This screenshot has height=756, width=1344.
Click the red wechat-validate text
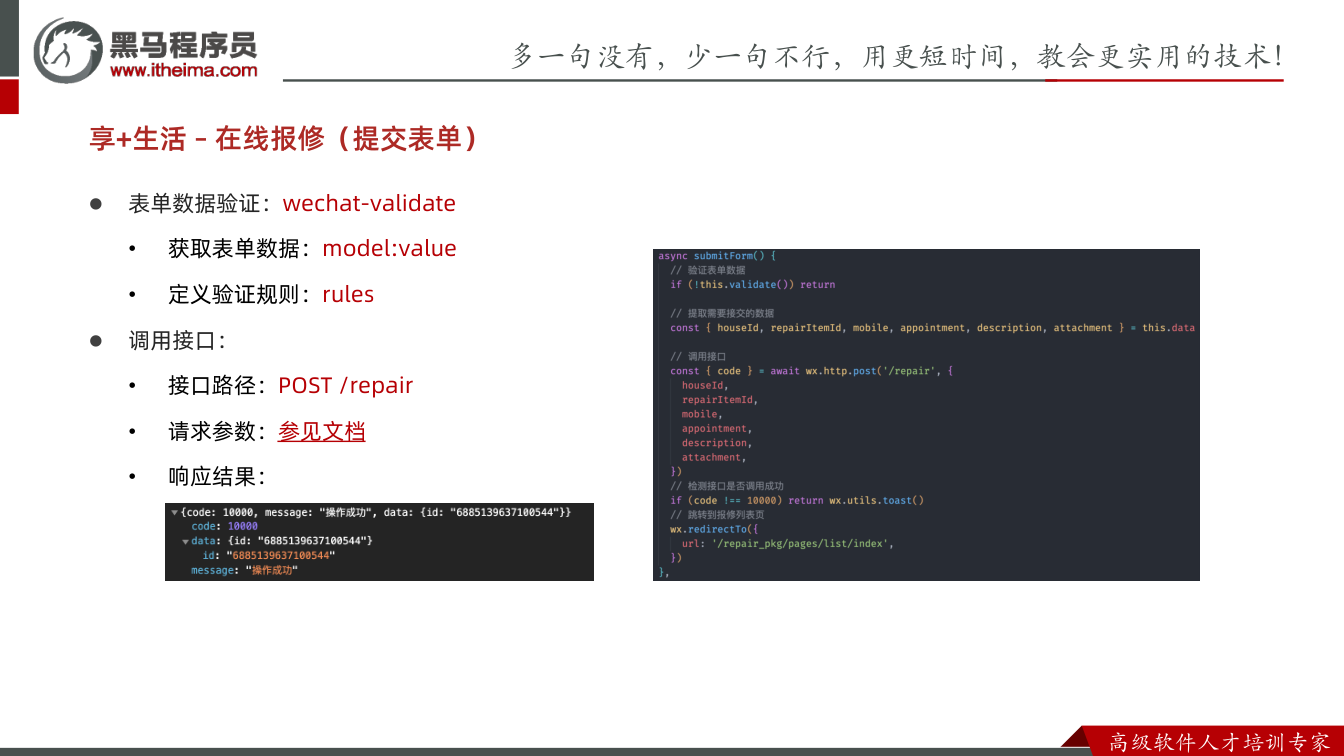[x=369, y=203]
